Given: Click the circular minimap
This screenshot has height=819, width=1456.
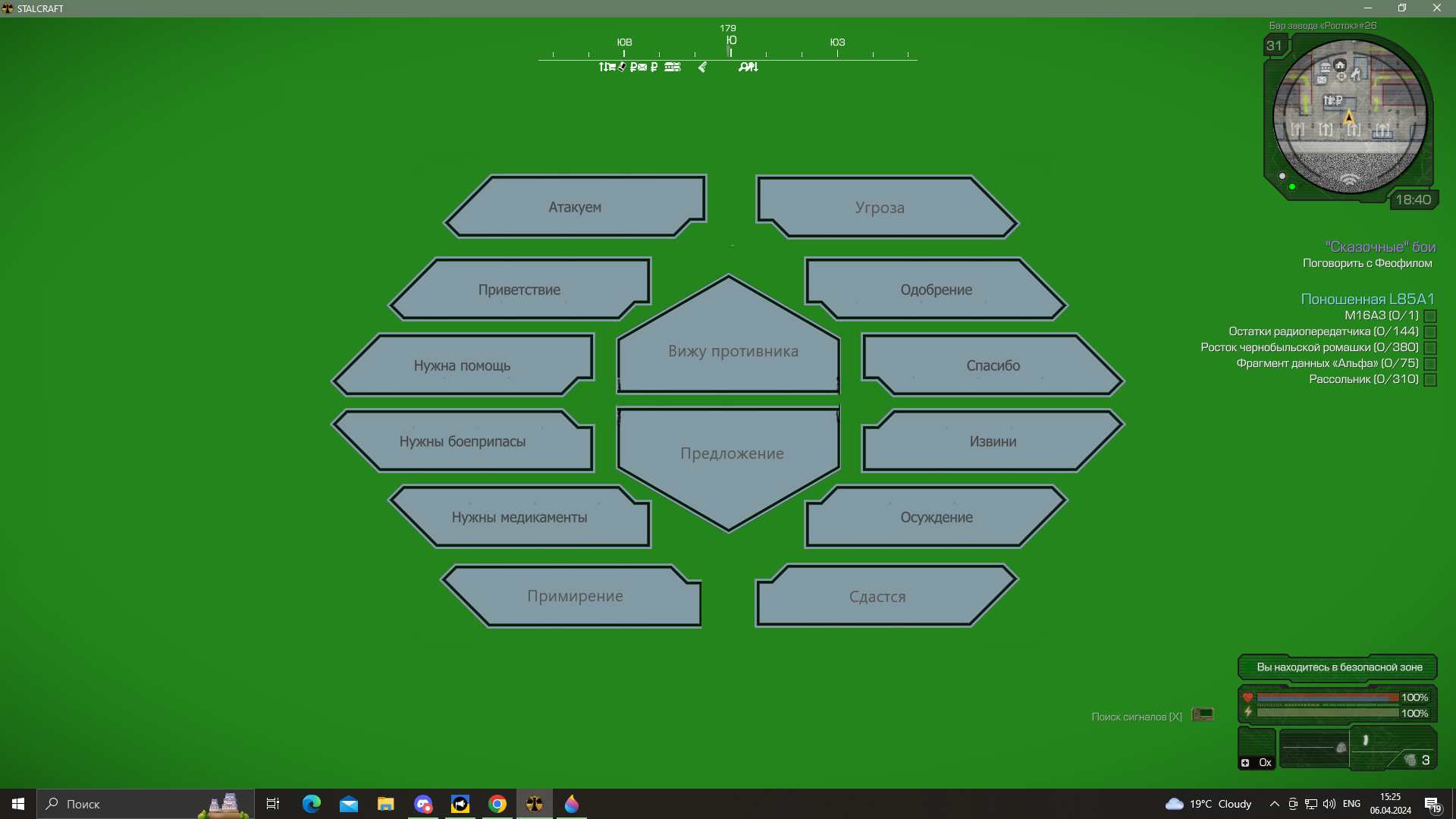Looking at the screenshot, I should pyautogui.click(x=1350, y=116).
